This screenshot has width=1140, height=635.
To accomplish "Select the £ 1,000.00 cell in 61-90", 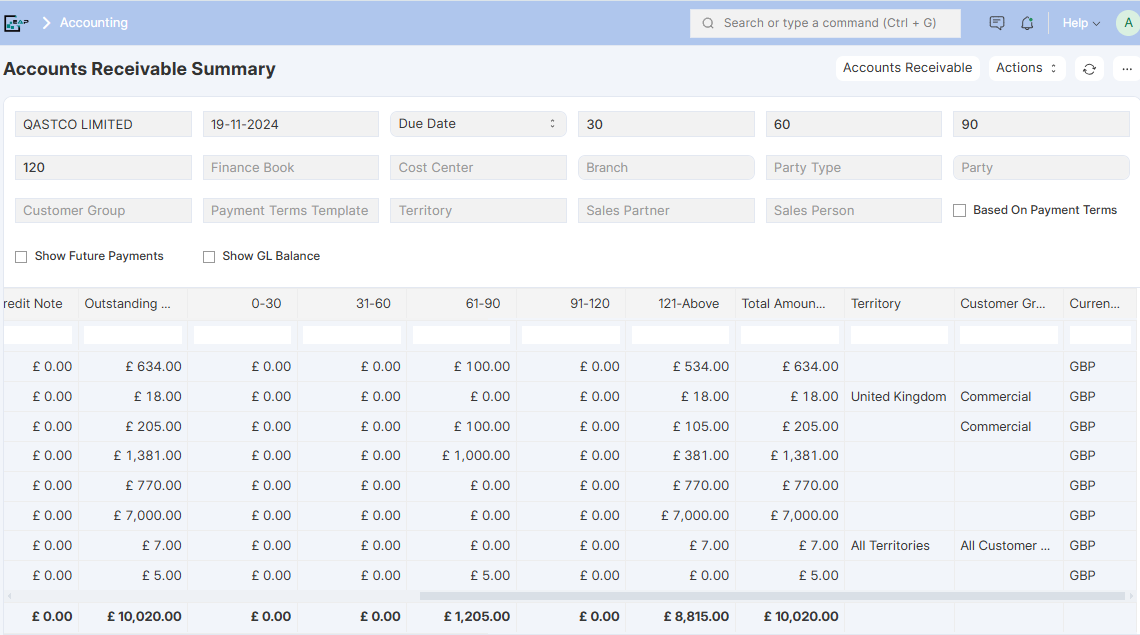I will coord(462,456).
